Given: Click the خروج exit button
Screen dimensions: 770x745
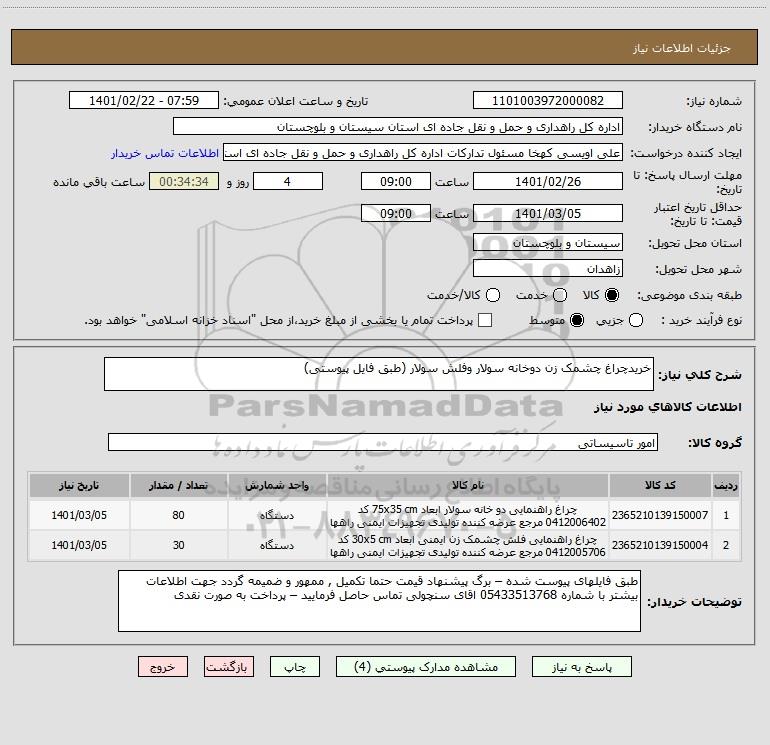Looking at the screenshot, I should tap(163, 667).
